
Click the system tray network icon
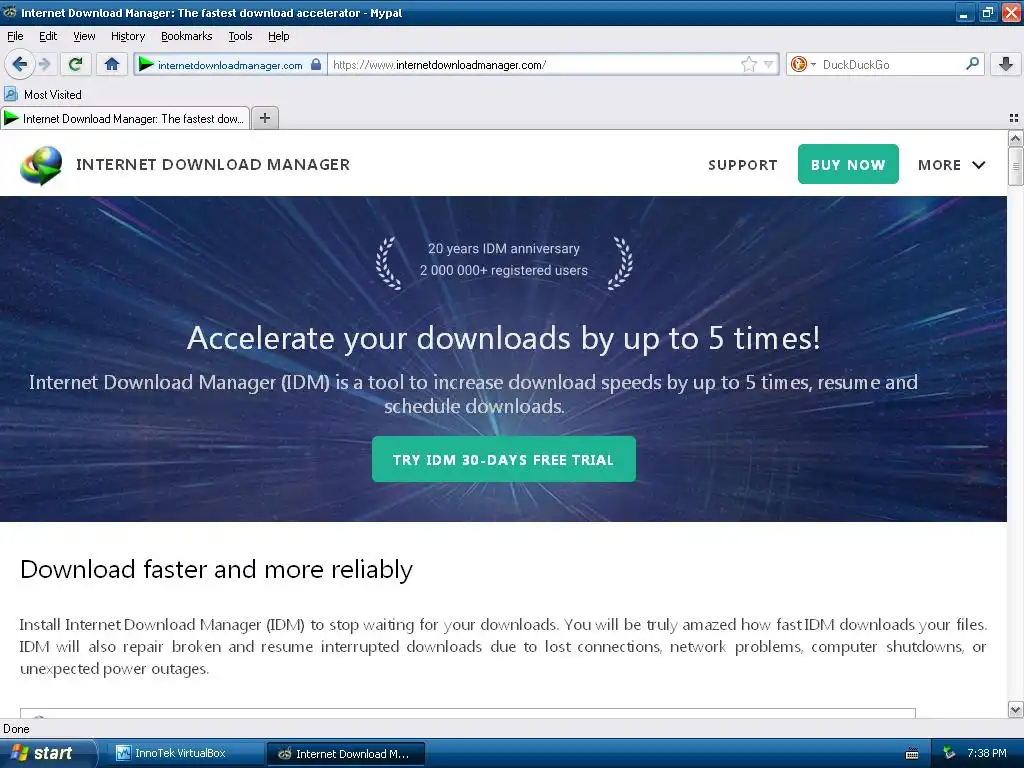pos(949,754)
